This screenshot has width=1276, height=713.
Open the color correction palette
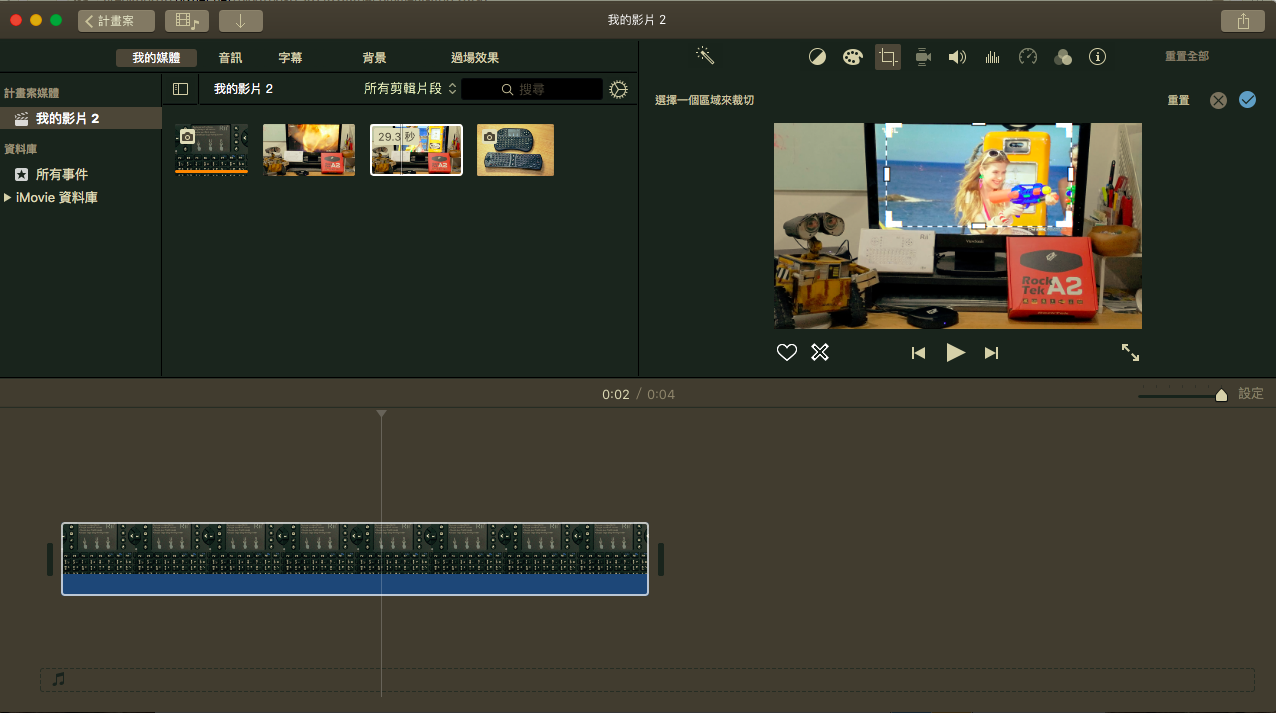851,57
